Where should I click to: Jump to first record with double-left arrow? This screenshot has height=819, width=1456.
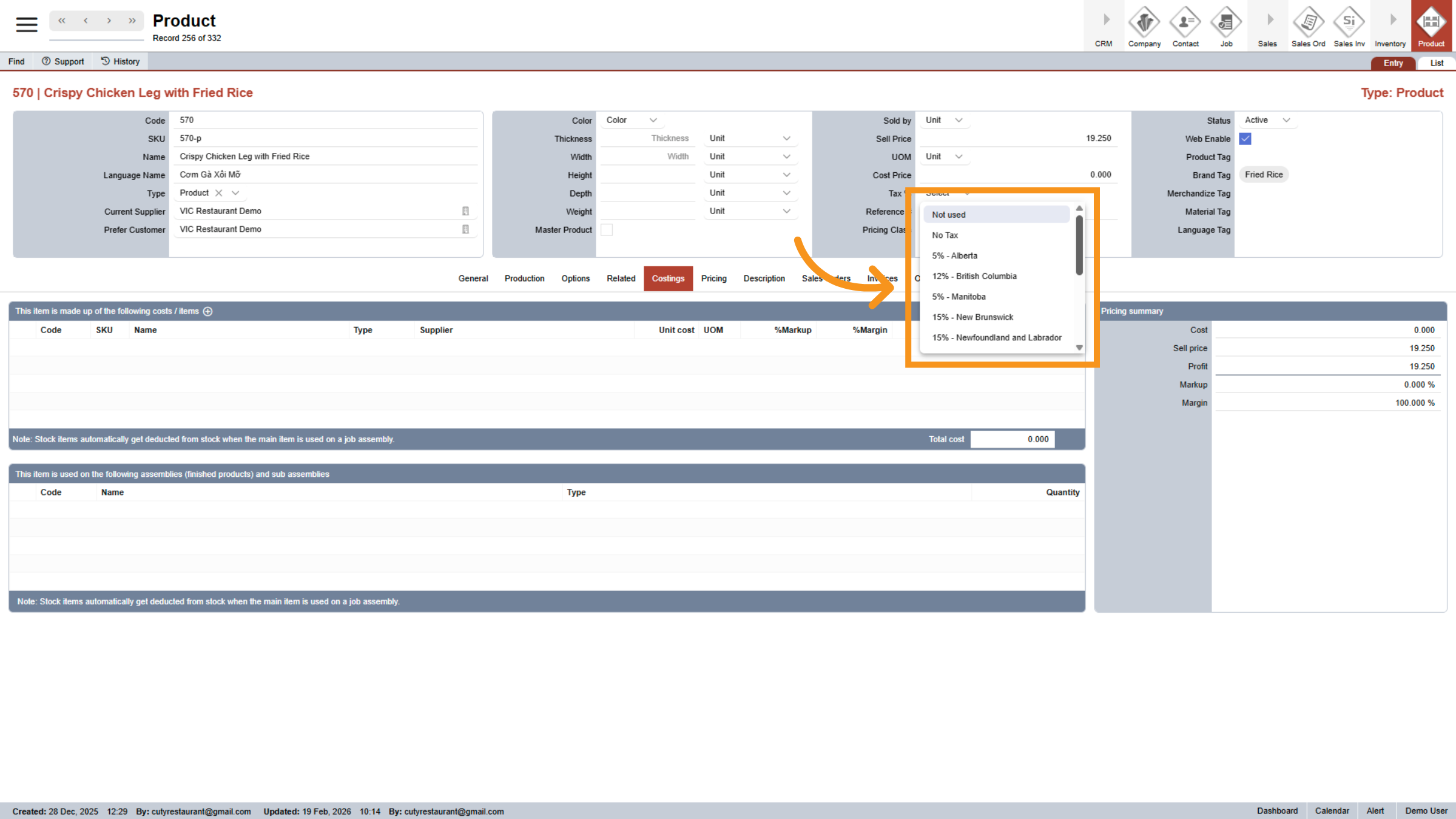(x=62, y=21)
